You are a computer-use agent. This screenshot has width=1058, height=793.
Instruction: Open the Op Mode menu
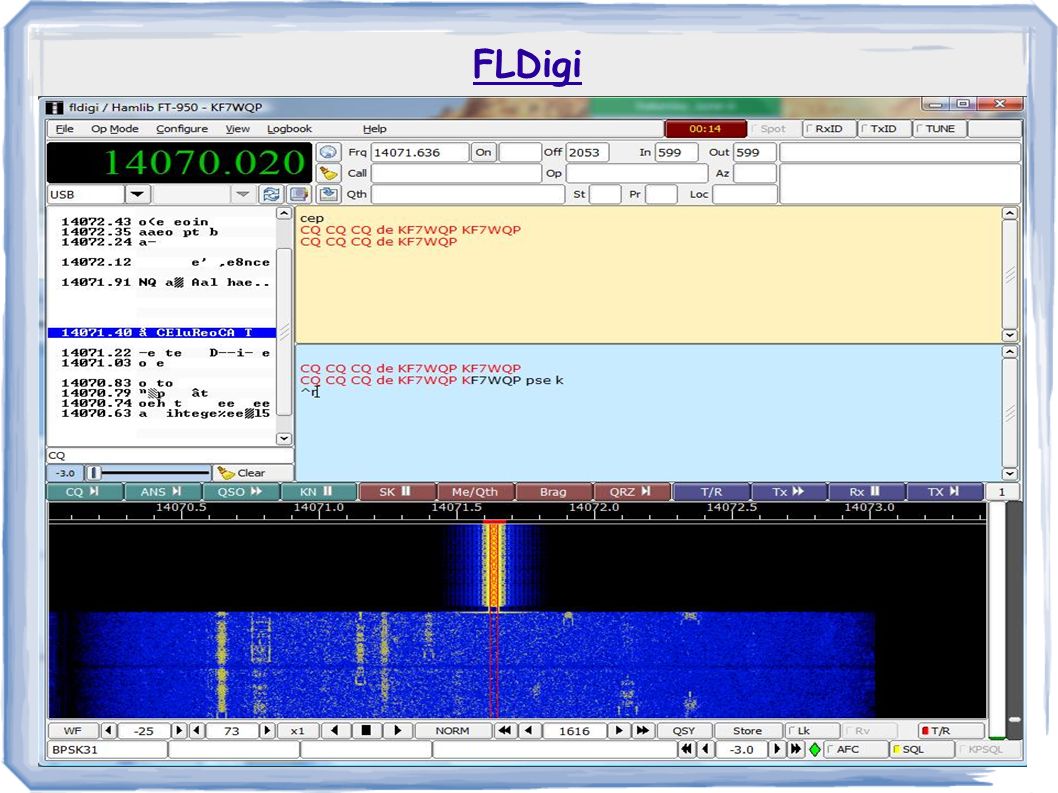point(115,129)
